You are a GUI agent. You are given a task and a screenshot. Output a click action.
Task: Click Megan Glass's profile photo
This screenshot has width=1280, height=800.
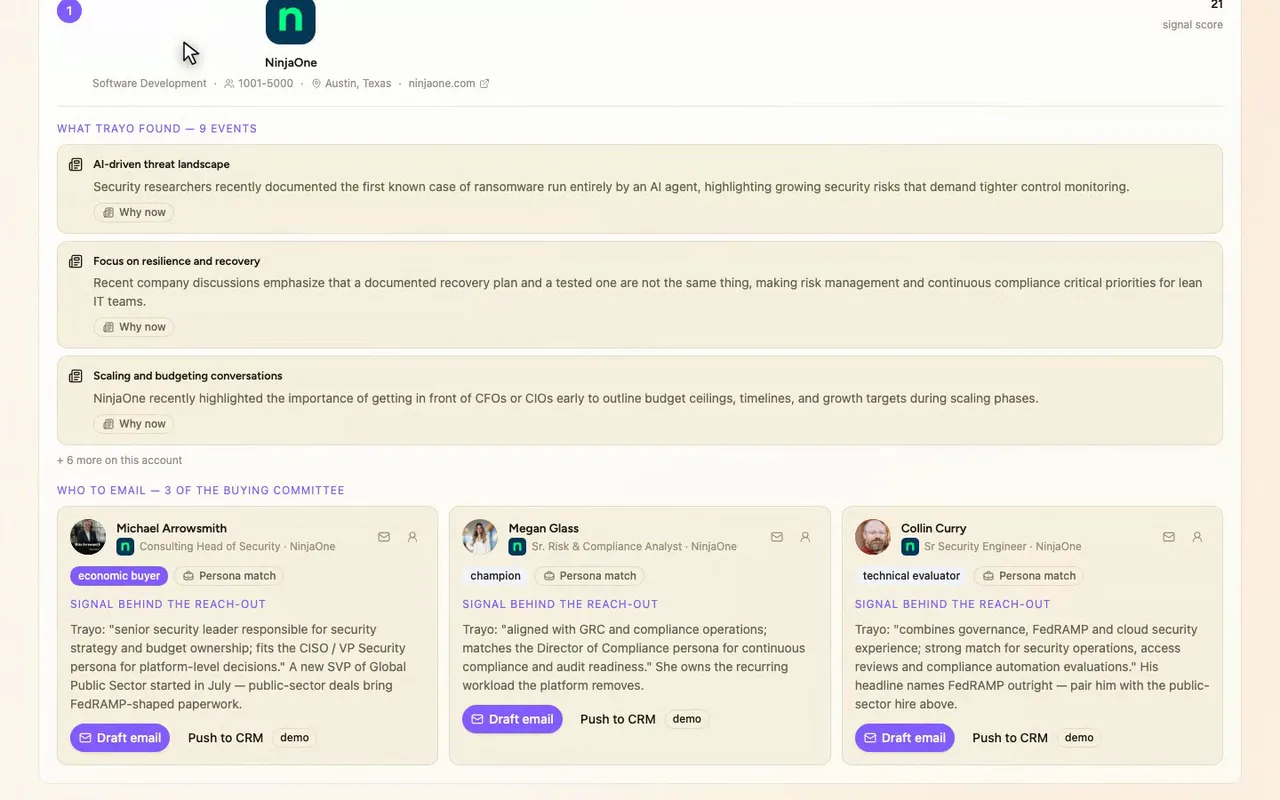point(480,537)
